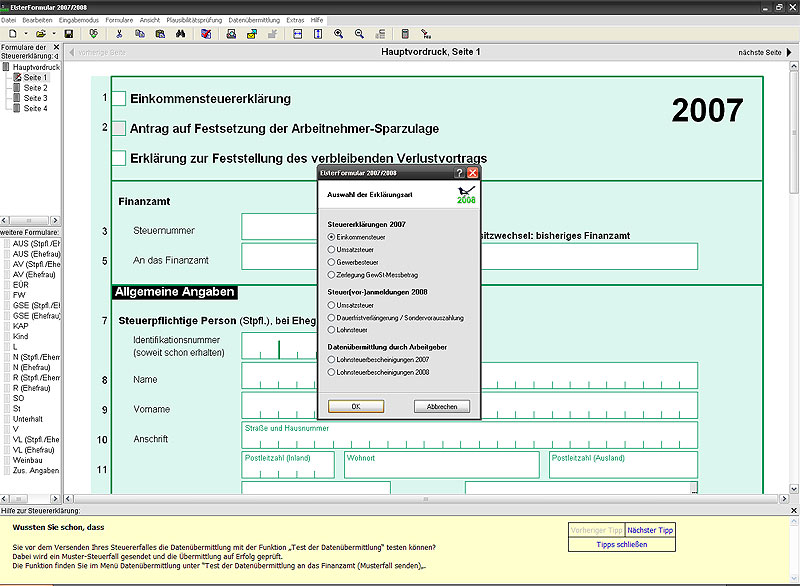Click the green check shield toolbar icon
800x586 pixels.
click(x=93, y=34)
